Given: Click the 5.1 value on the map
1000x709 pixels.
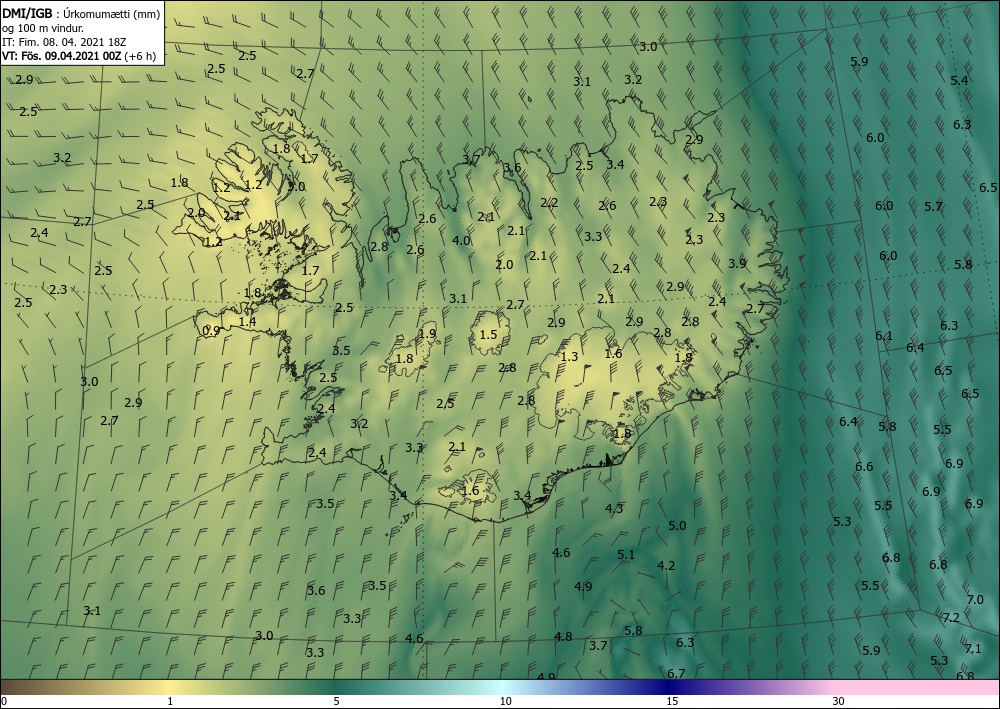Looking at the screenshot, I should 626,555.
